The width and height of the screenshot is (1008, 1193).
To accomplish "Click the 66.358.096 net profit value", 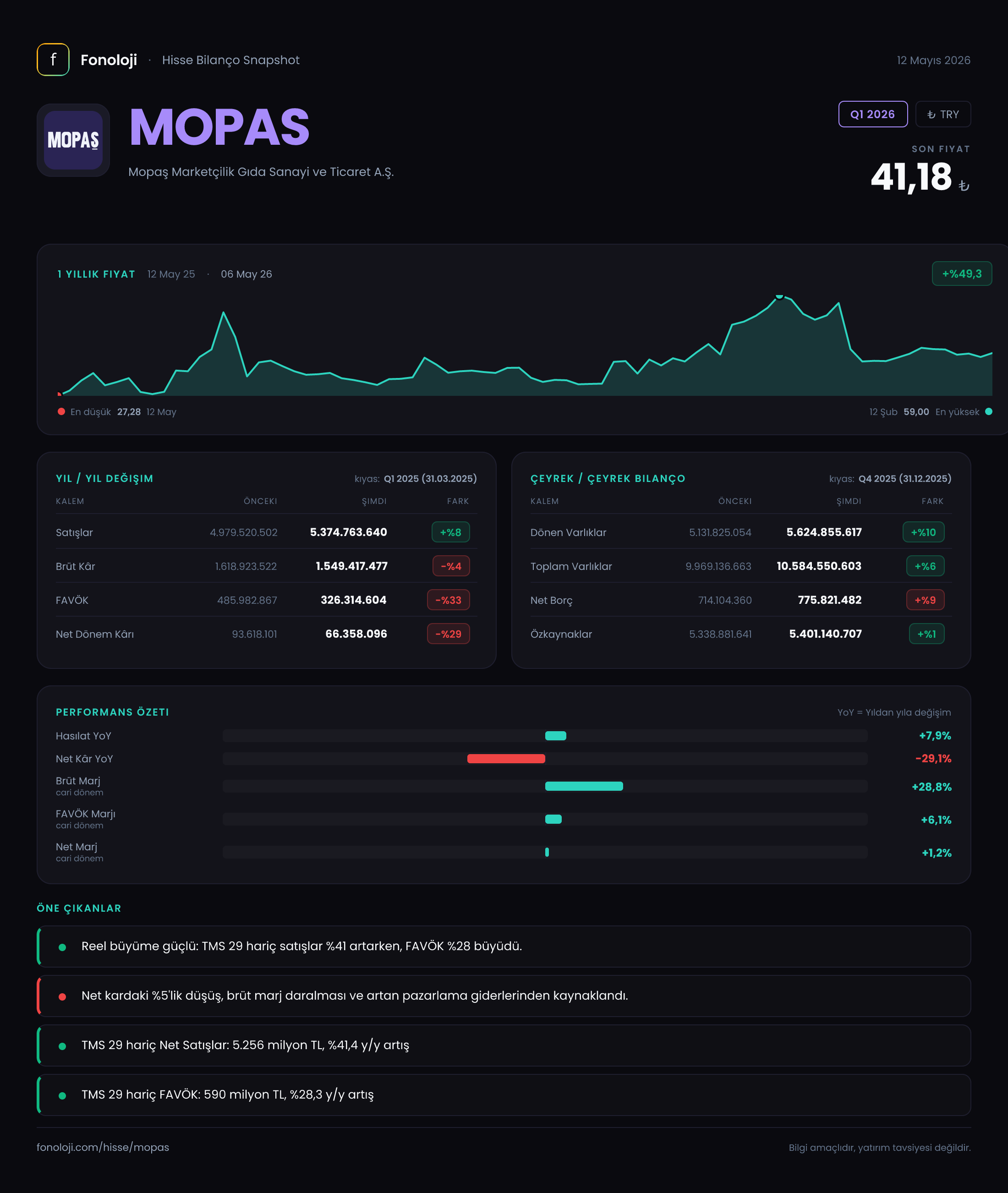I will [x=356, y=634].
